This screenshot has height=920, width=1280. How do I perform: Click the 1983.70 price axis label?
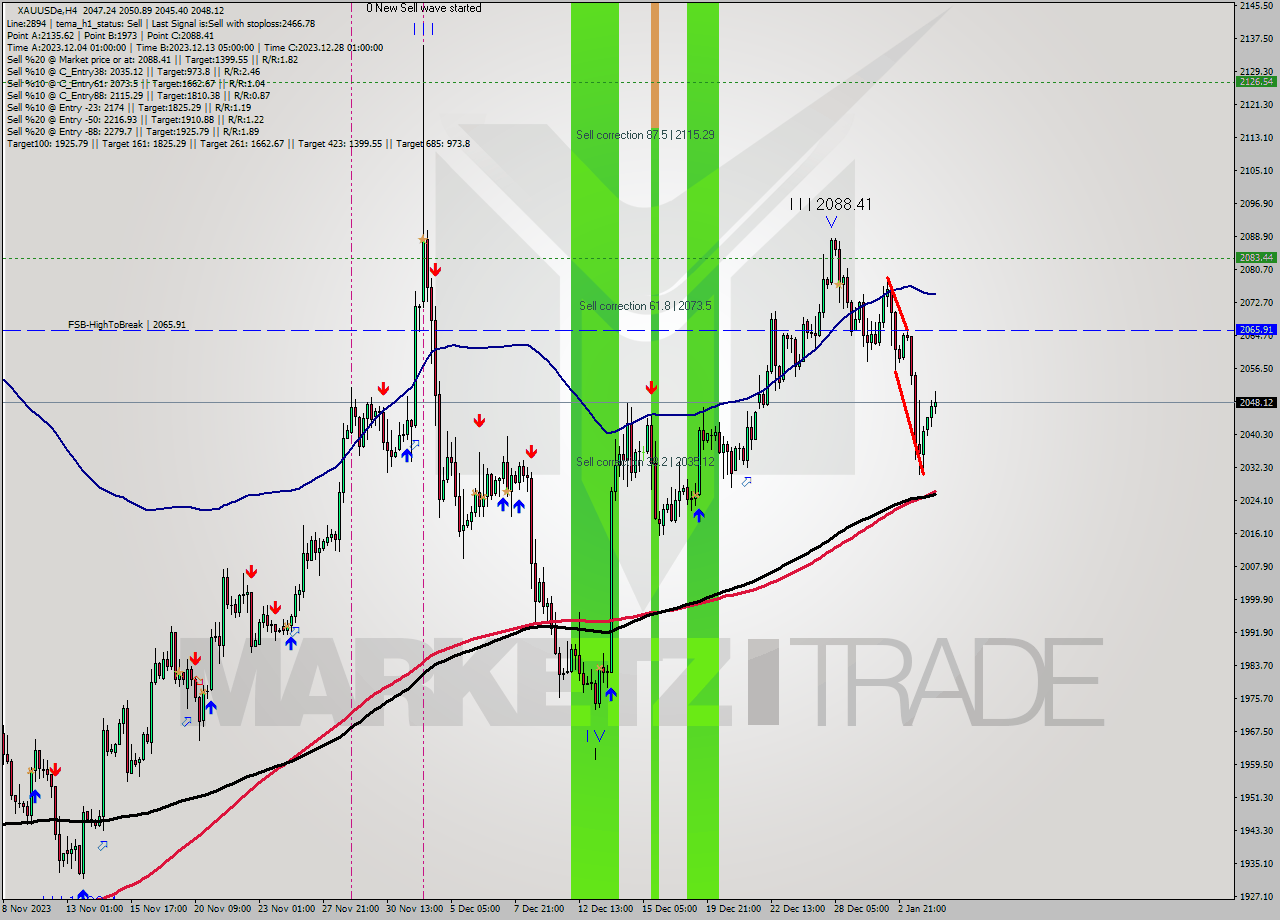click(1256, 666)
